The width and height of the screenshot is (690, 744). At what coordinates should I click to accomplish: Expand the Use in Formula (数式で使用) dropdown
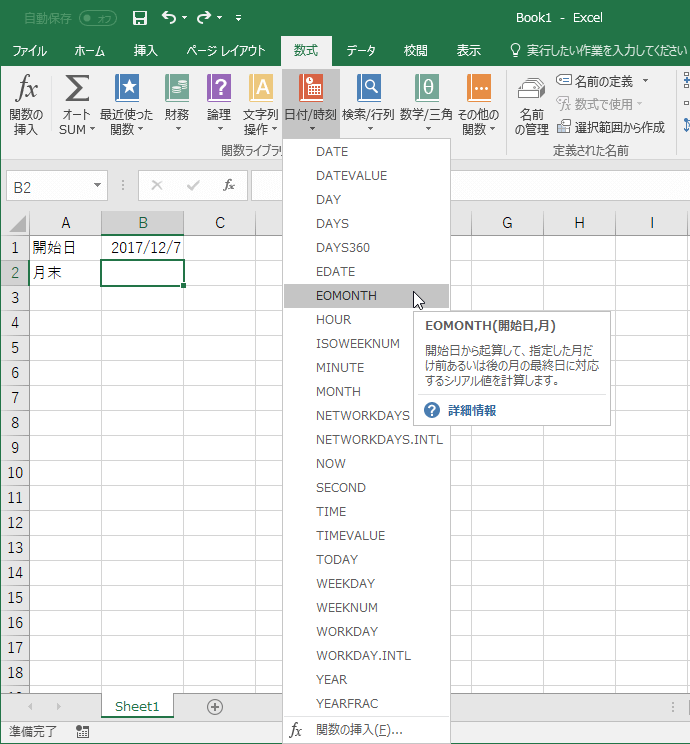(x=639, y=103)
